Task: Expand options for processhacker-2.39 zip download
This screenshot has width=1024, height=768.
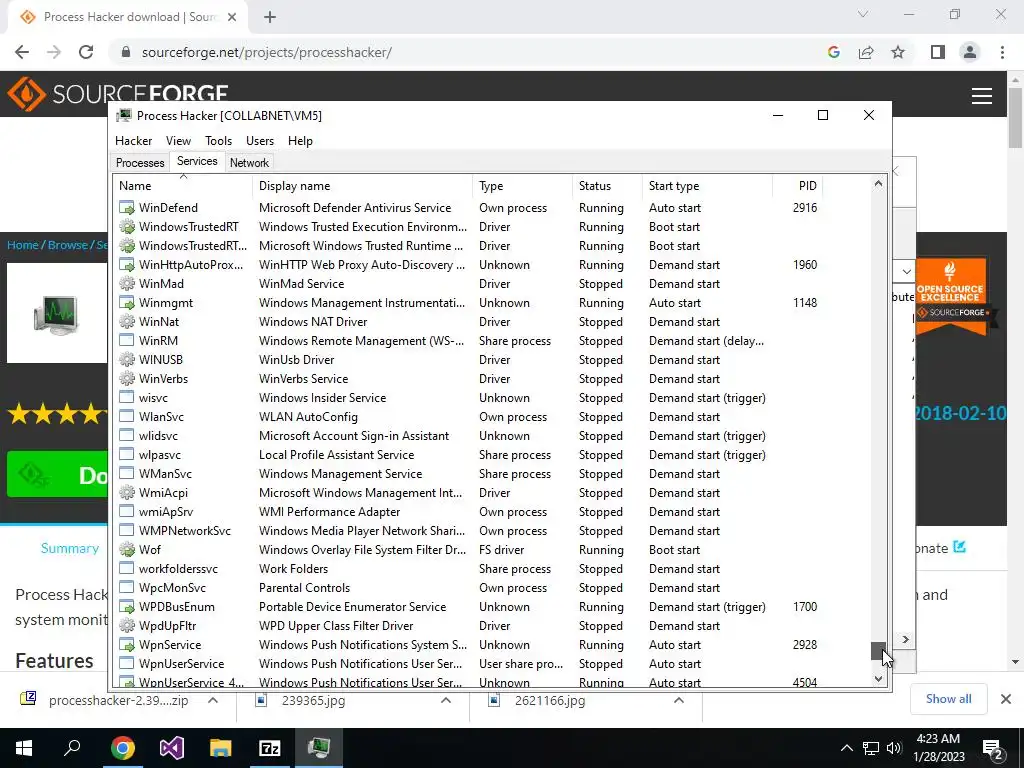Action: [213, 700]
